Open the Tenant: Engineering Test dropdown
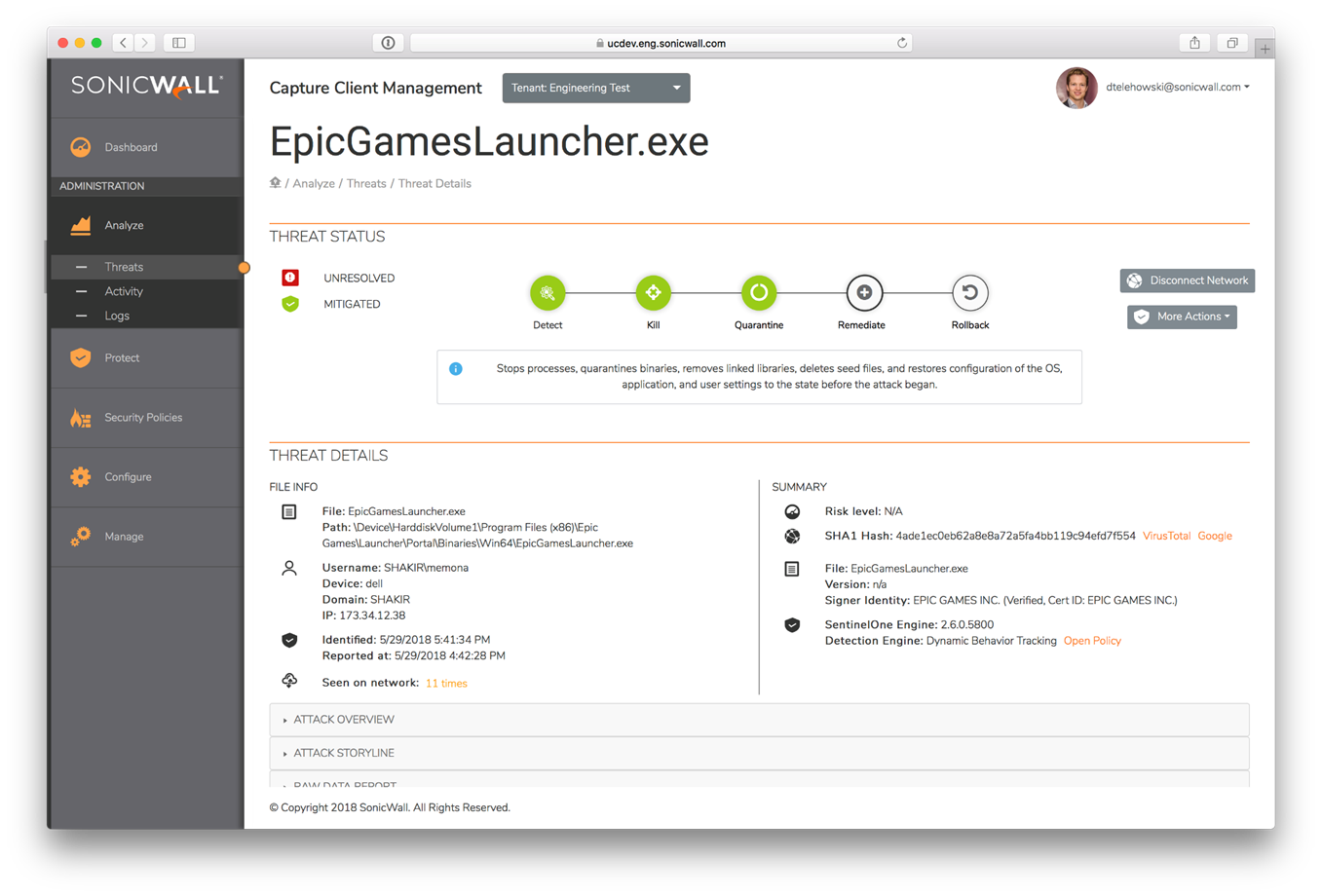The width and height of the screenshot is (1322, 896). 596,88
